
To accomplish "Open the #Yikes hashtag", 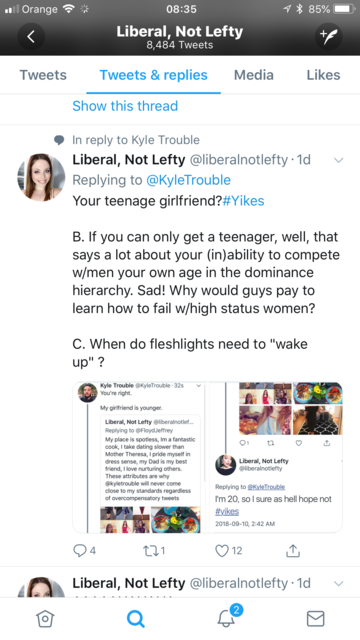I will 243,201.
